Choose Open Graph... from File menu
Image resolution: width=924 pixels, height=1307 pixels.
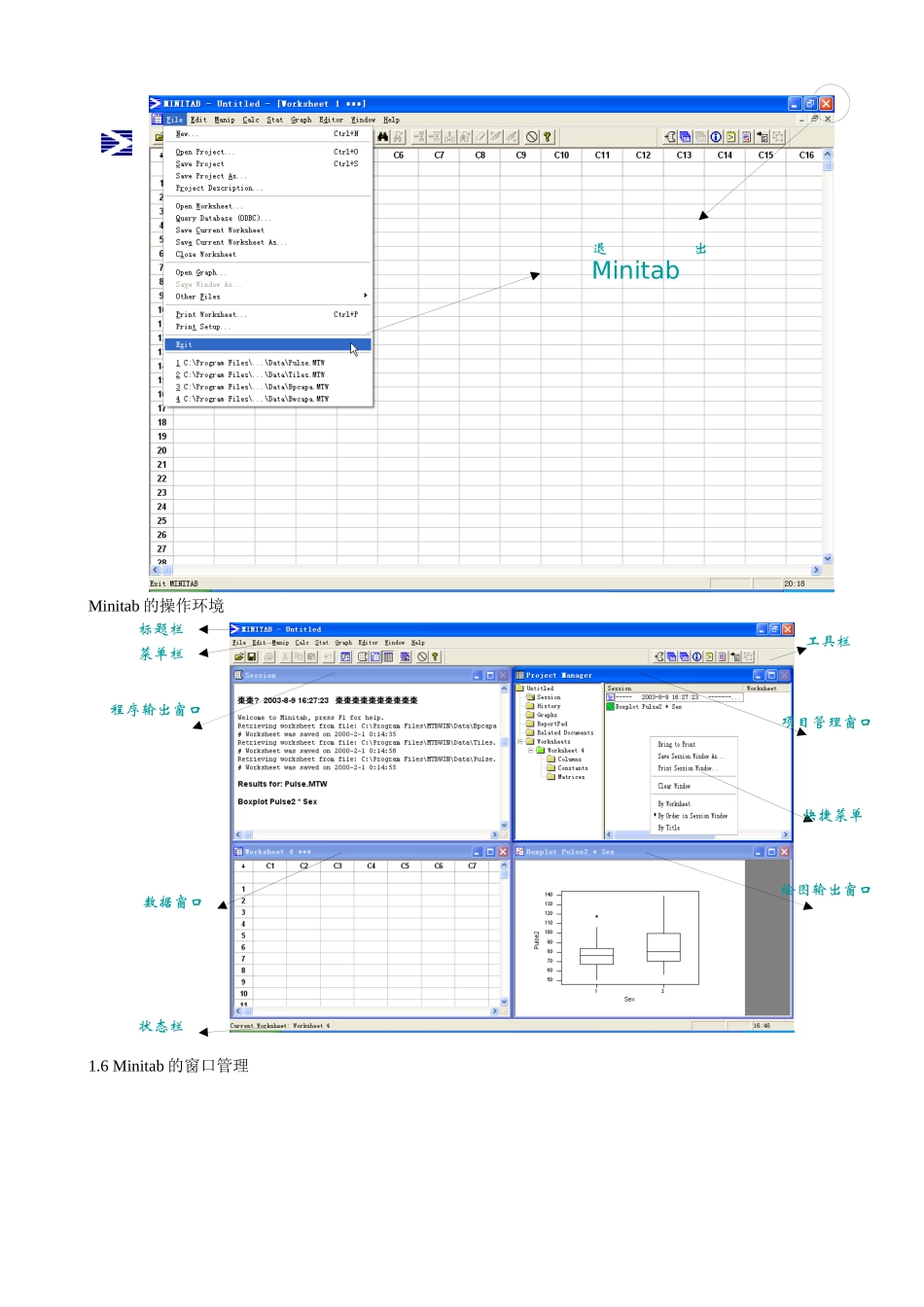(267, 273)
